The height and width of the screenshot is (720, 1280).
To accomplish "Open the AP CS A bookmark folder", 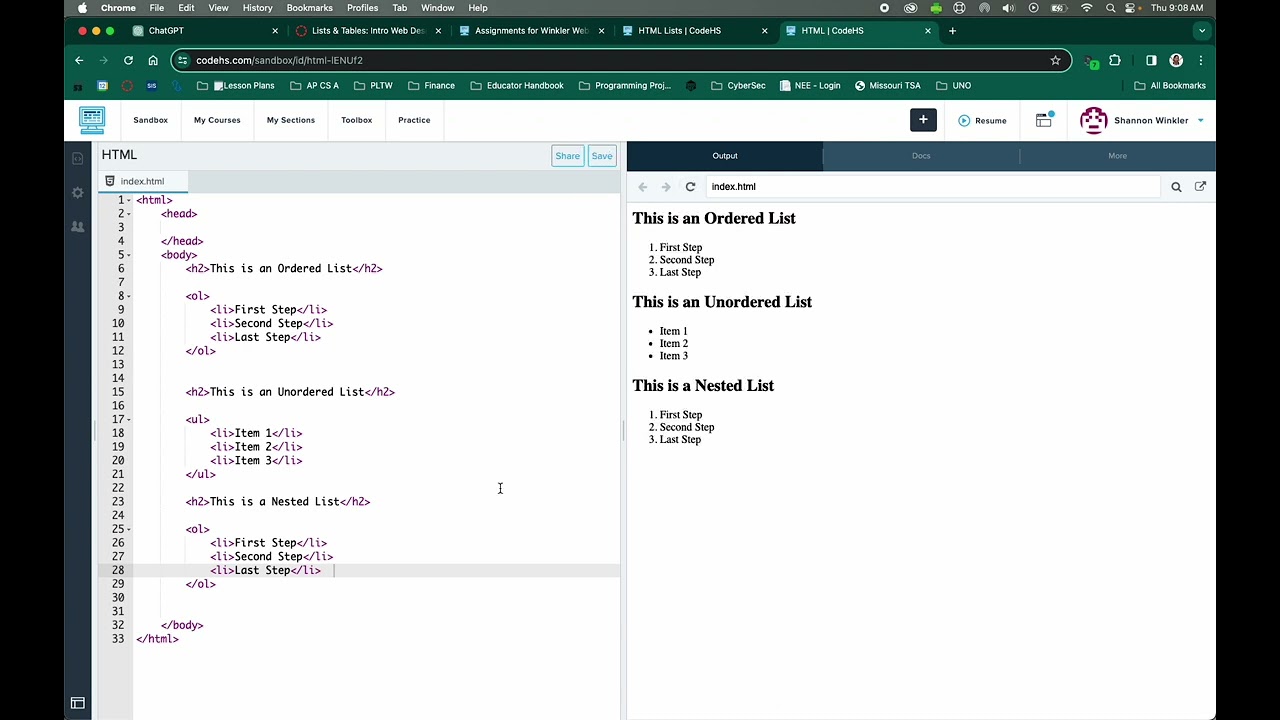I will point(314,86).
